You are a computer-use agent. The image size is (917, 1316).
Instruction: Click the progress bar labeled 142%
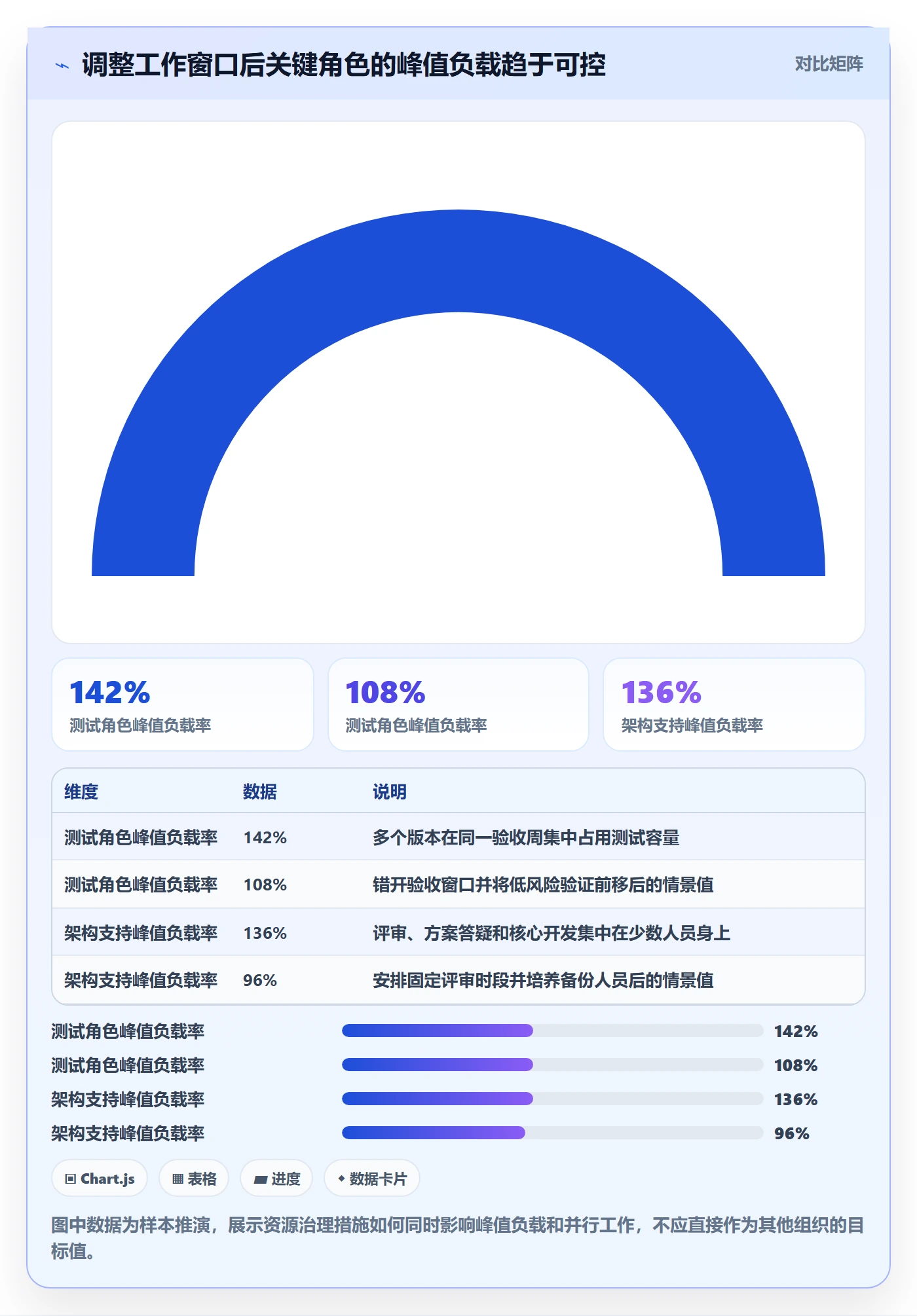(552, 1031)
